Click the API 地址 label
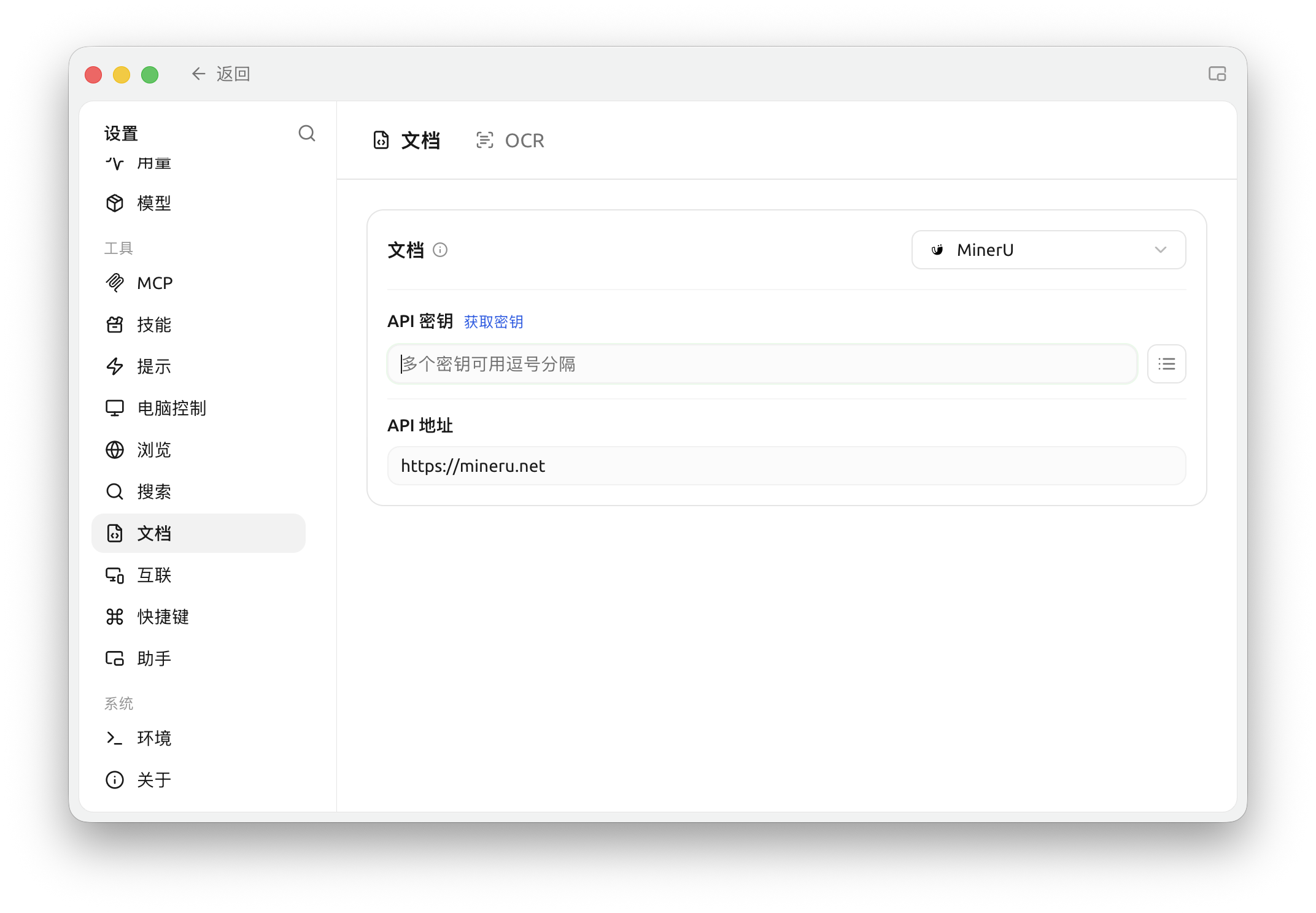The width and height of the screenshot is (1316, 913). (x=420, y=425)
